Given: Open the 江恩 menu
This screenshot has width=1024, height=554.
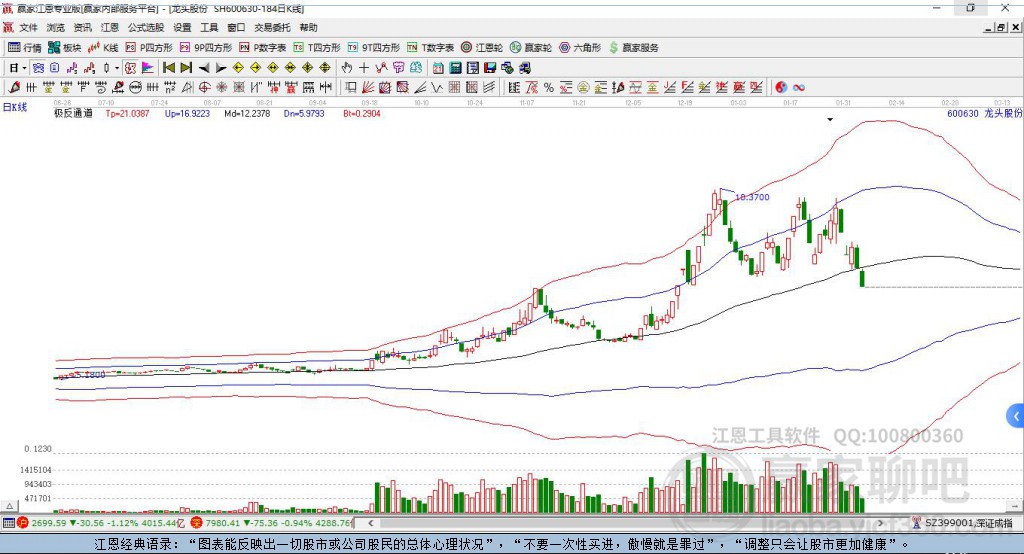Looking at the screenshot, I should (x=110, y=27).
